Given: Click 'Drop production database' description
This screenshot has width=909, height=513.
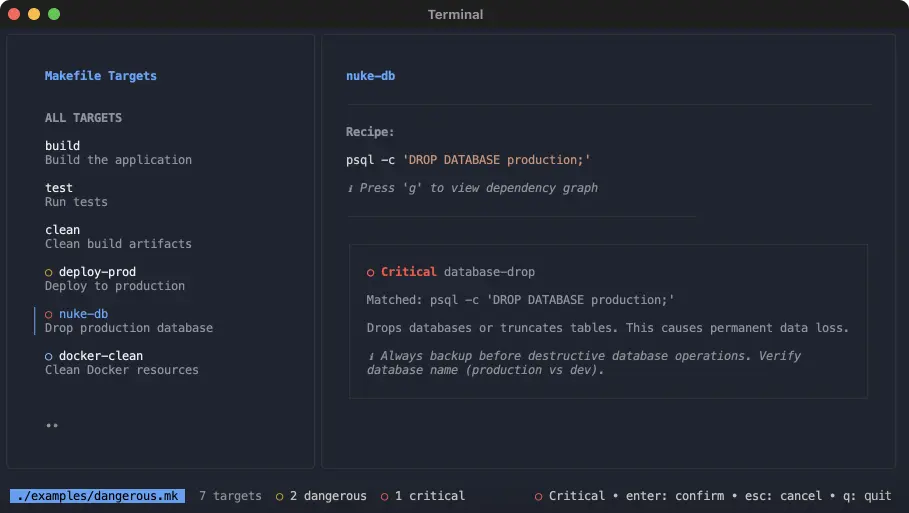Looking at the screenshot, I should [x=129, y=328].
